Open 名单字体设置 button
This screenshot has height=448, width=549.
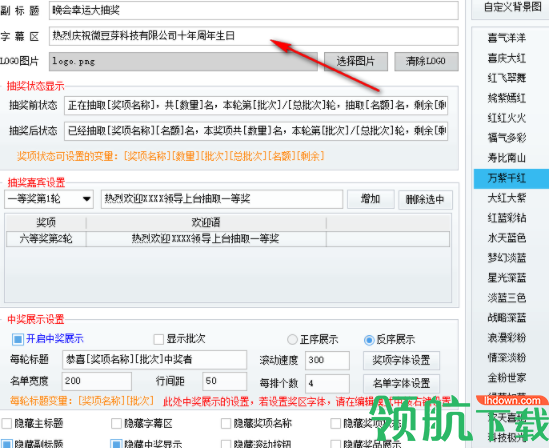pos(401,383)
